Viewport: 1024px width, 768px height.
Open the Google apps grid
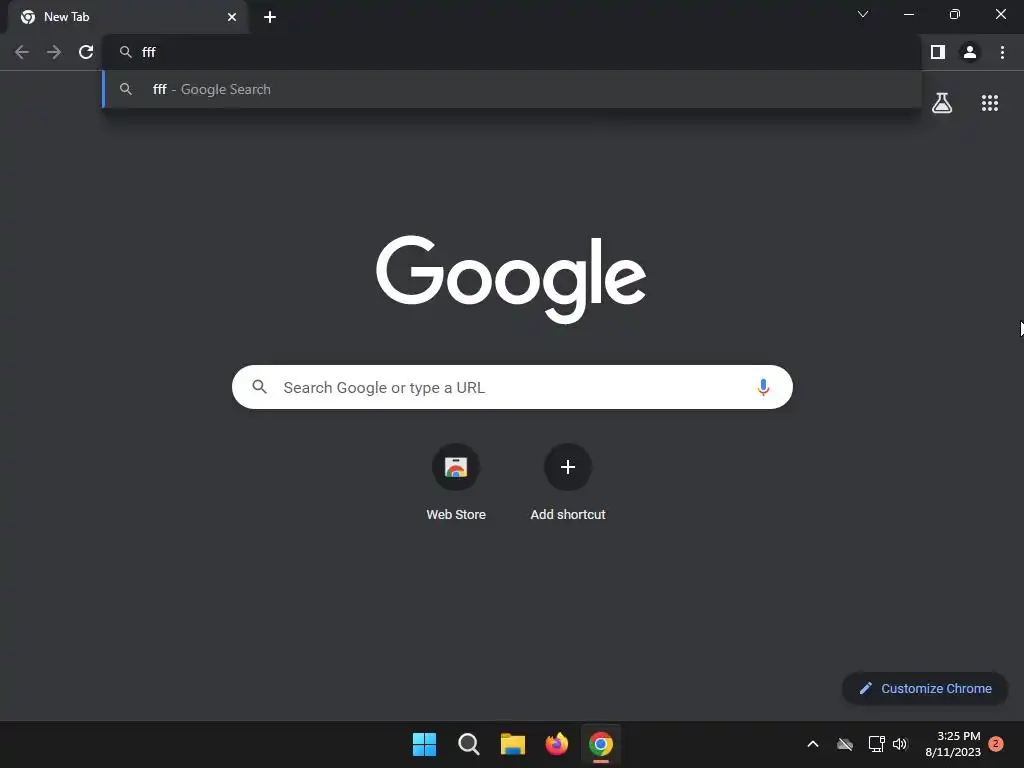click(990, 103)
